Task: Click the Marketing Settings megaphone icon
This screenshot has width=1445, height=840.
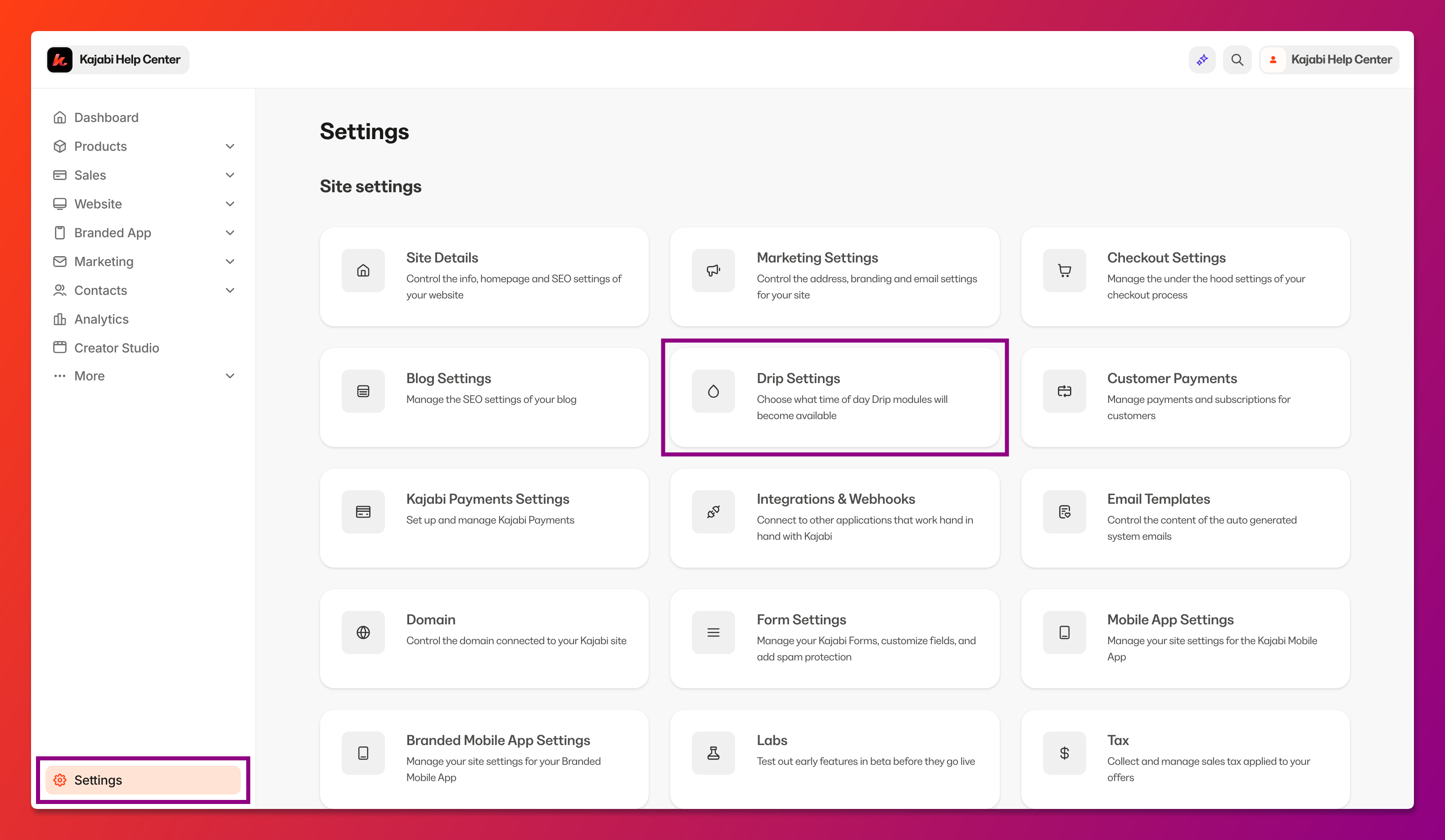Action: (x=713, y=271)
